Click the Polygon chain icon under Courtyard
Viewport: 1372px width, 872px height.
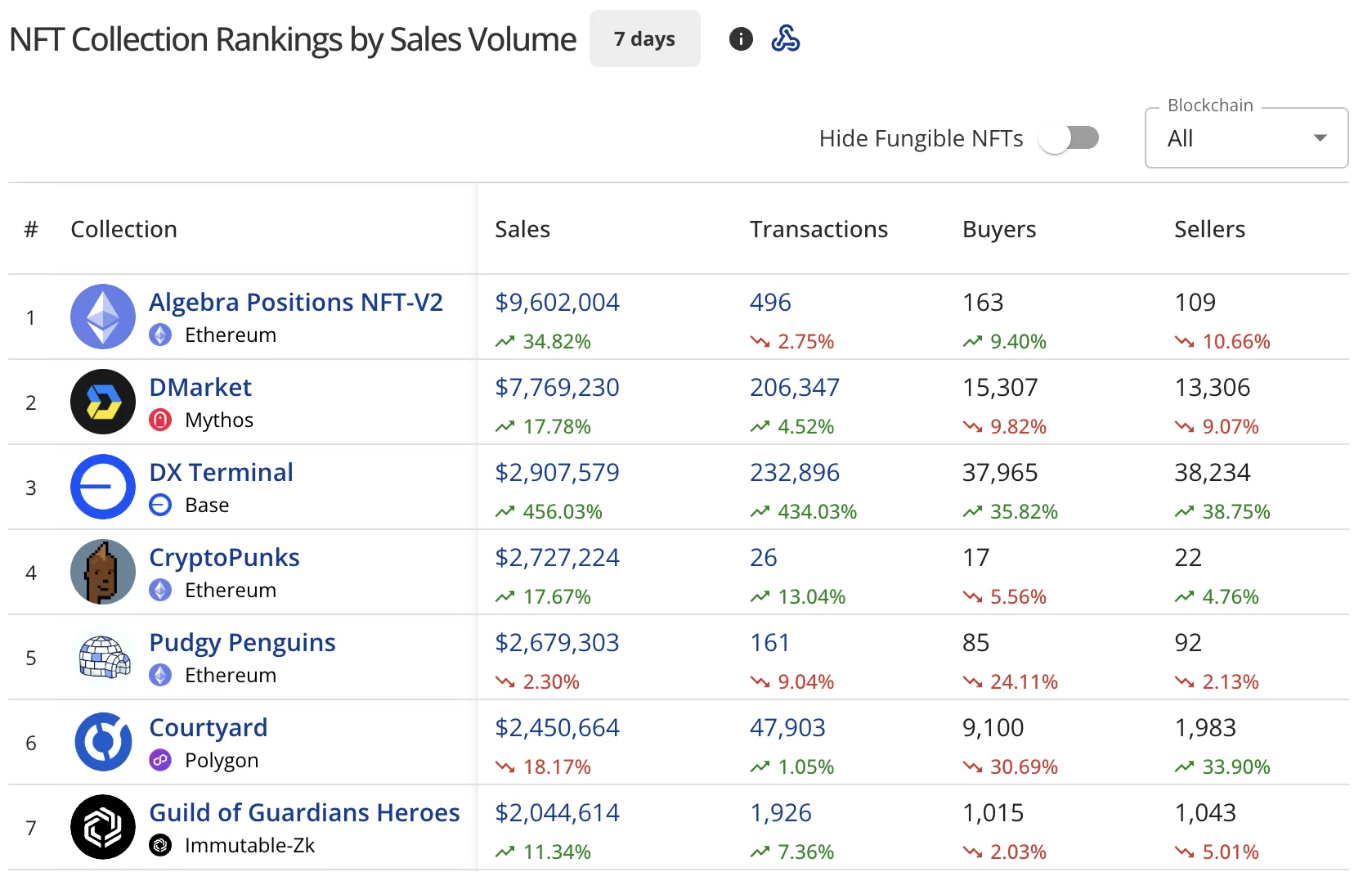160,760
